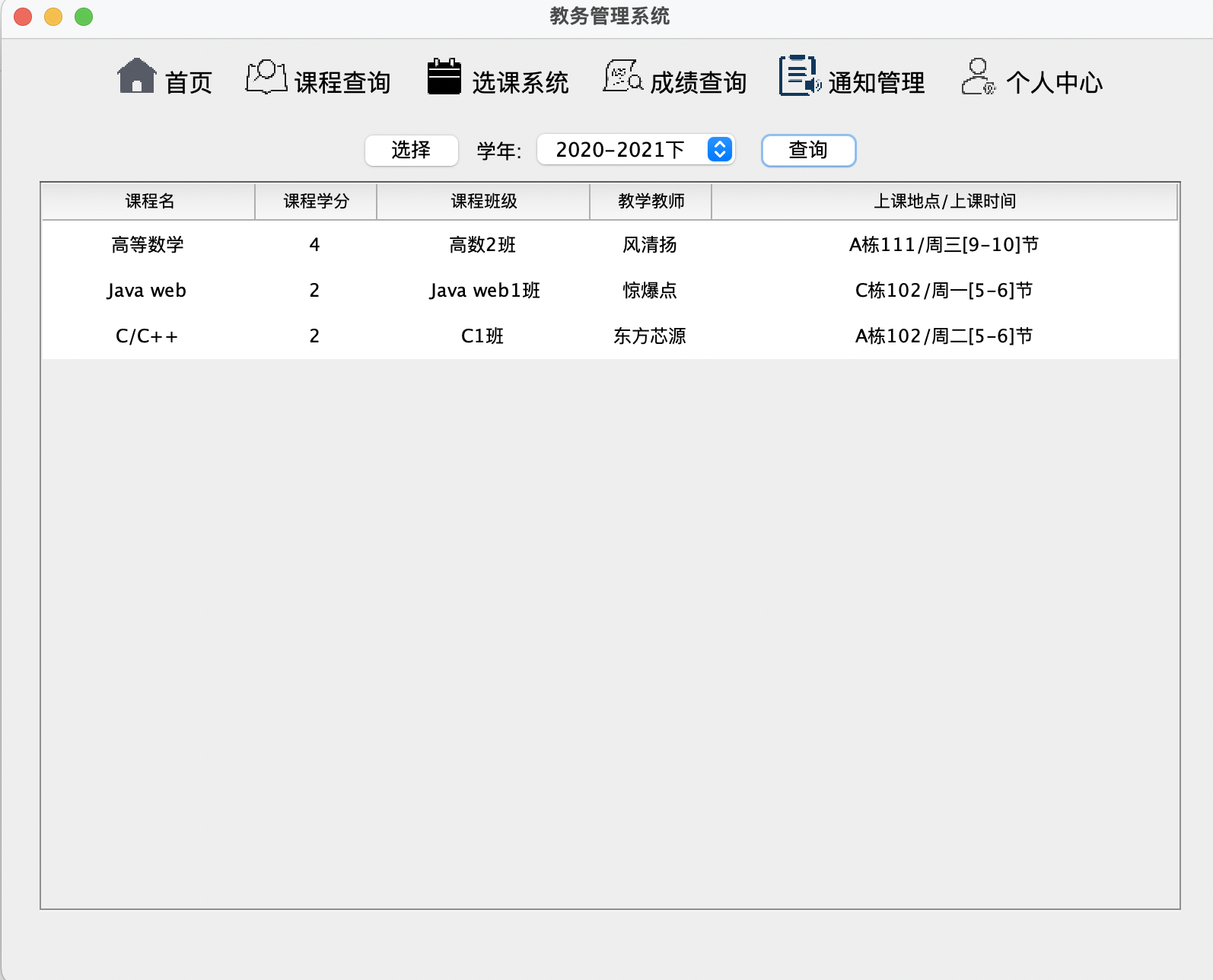
Task: Select the Java web course name cell
Action: tap(148, 291)
